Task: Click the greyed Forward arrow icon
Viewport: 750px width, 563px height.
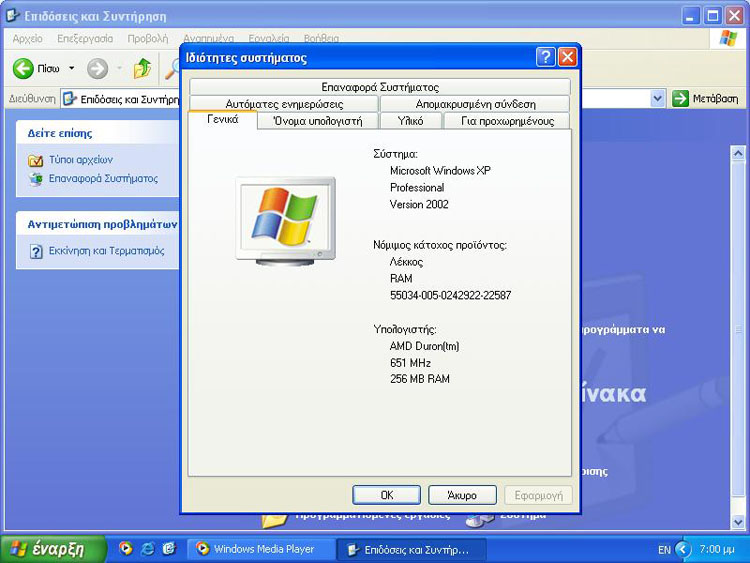Action: 97,69
